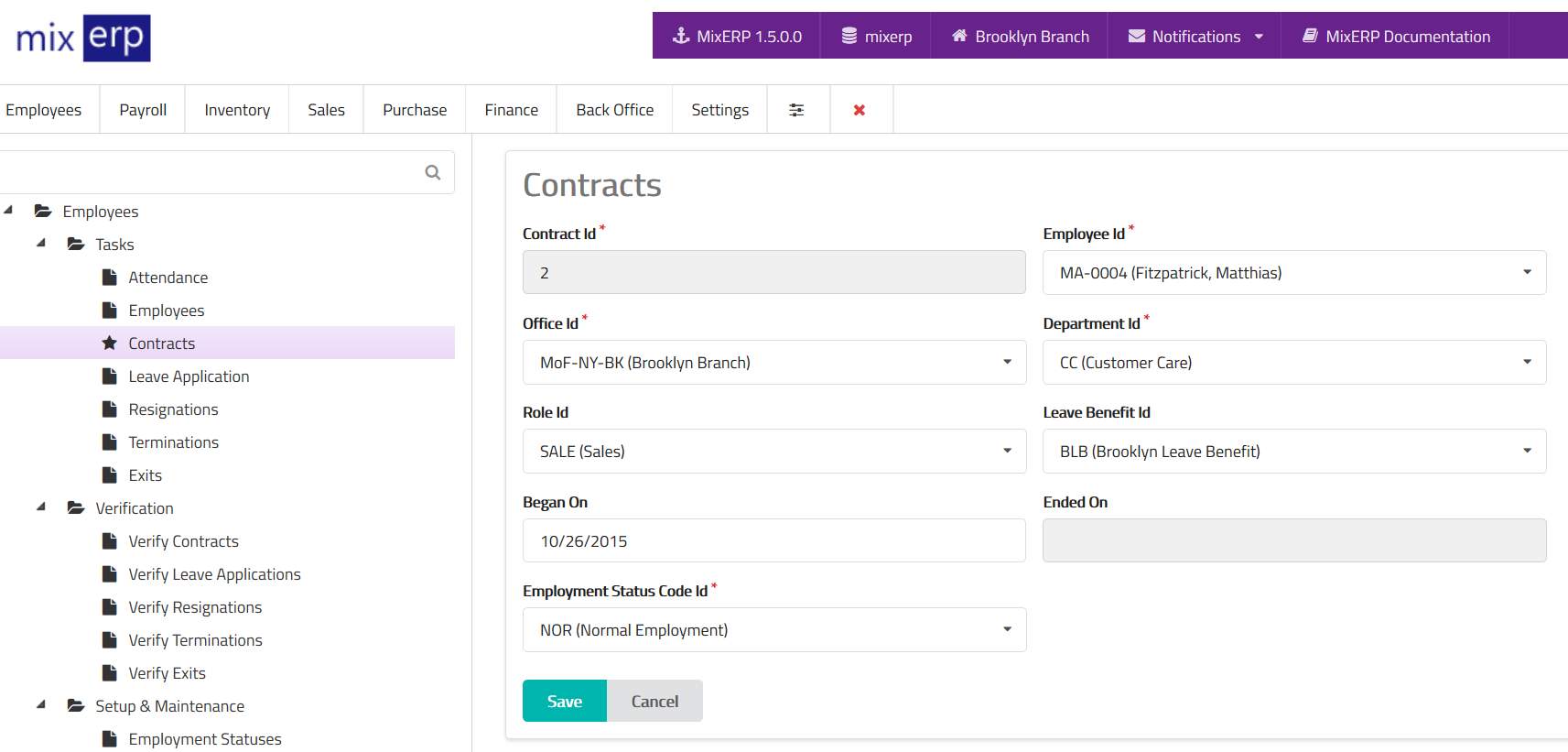Screen dimensions: 1568x752
Task: Click the Cancel button
Action: pyautogui.click(x=654, y=702)
